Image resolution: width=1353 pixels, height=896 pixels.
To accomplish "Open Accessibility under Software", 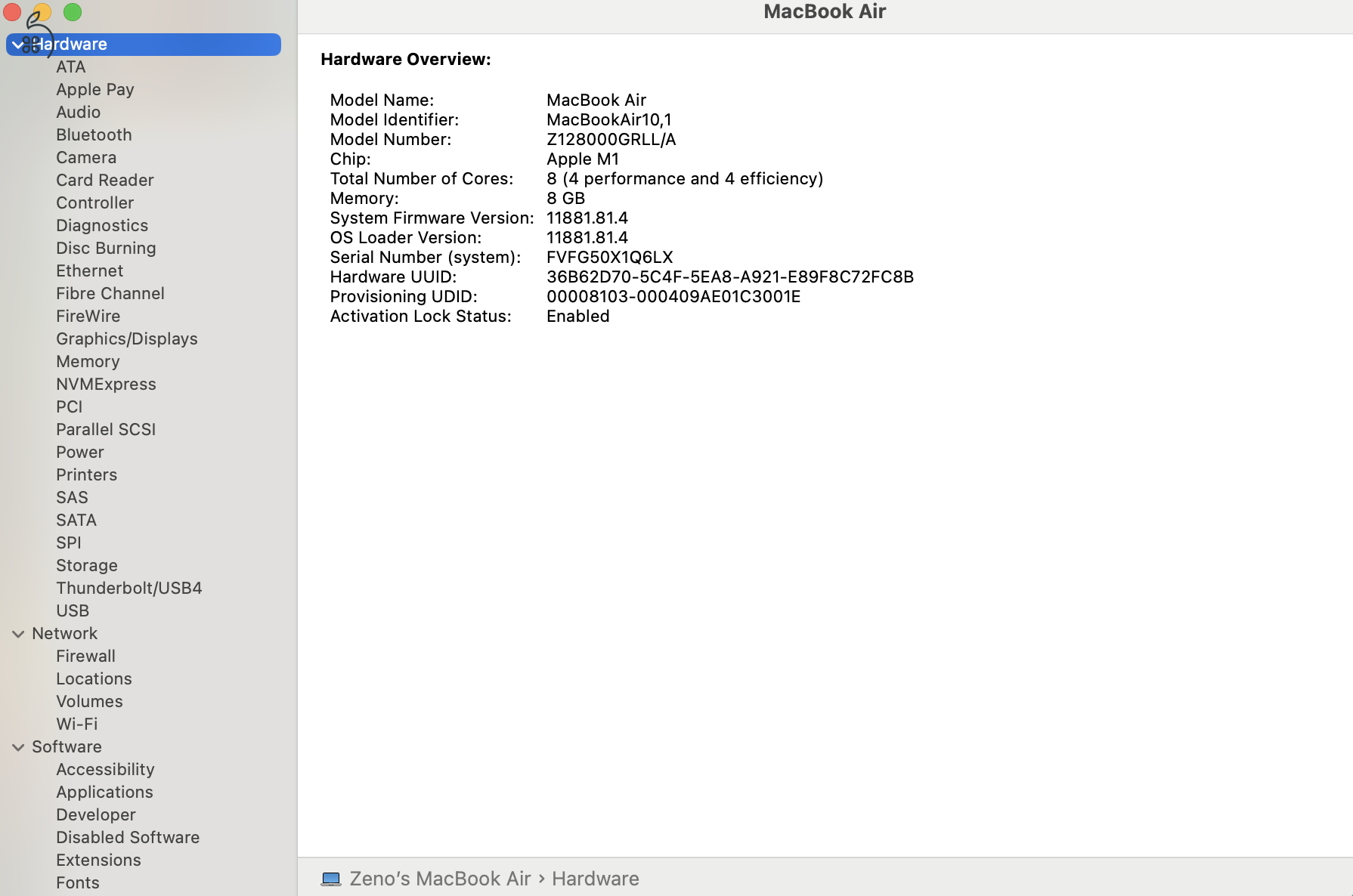I will 105,770.
